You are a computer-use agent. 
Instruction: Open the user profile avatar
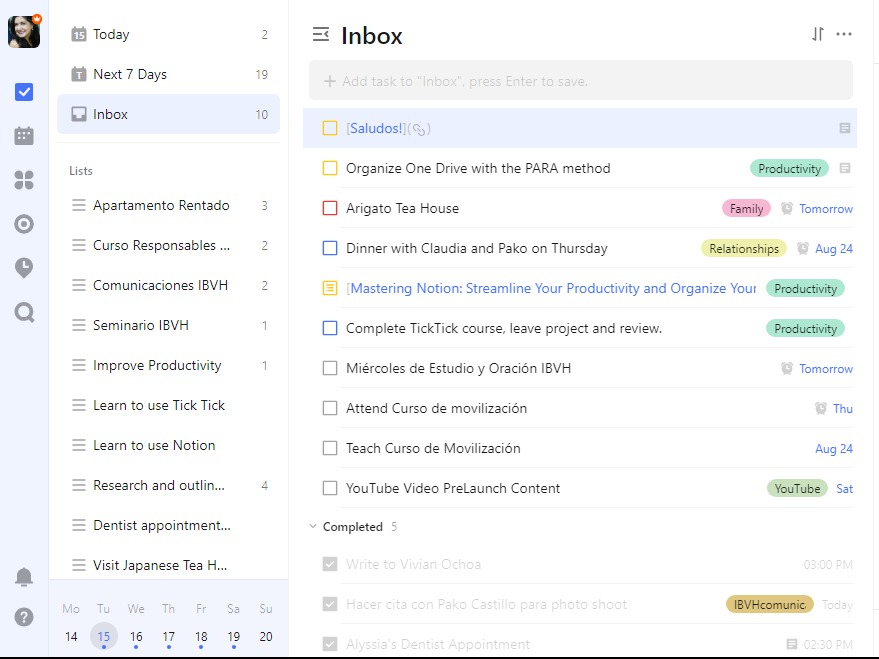[24, 32]
